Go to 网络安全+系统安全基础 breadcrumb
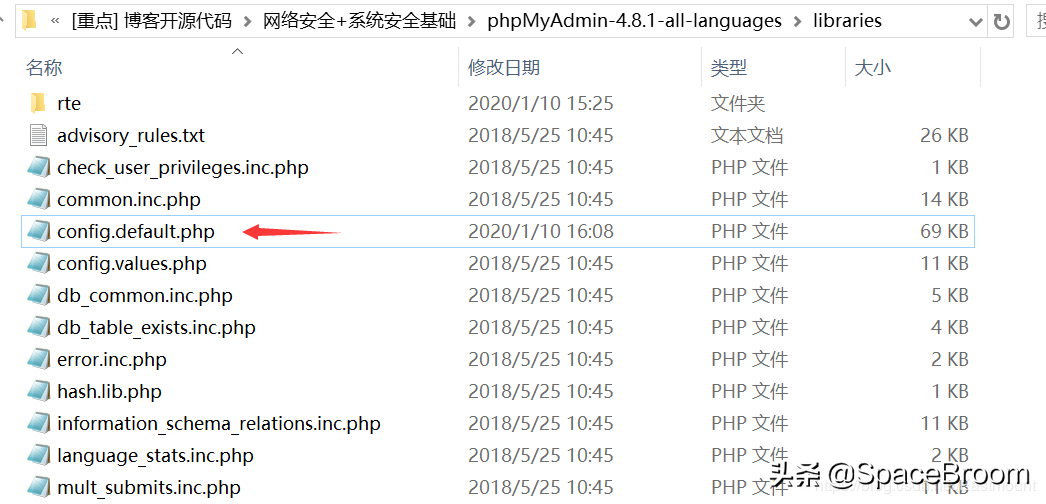The width and height of the screenshot is (1046, 504). (x=360, y=21)
